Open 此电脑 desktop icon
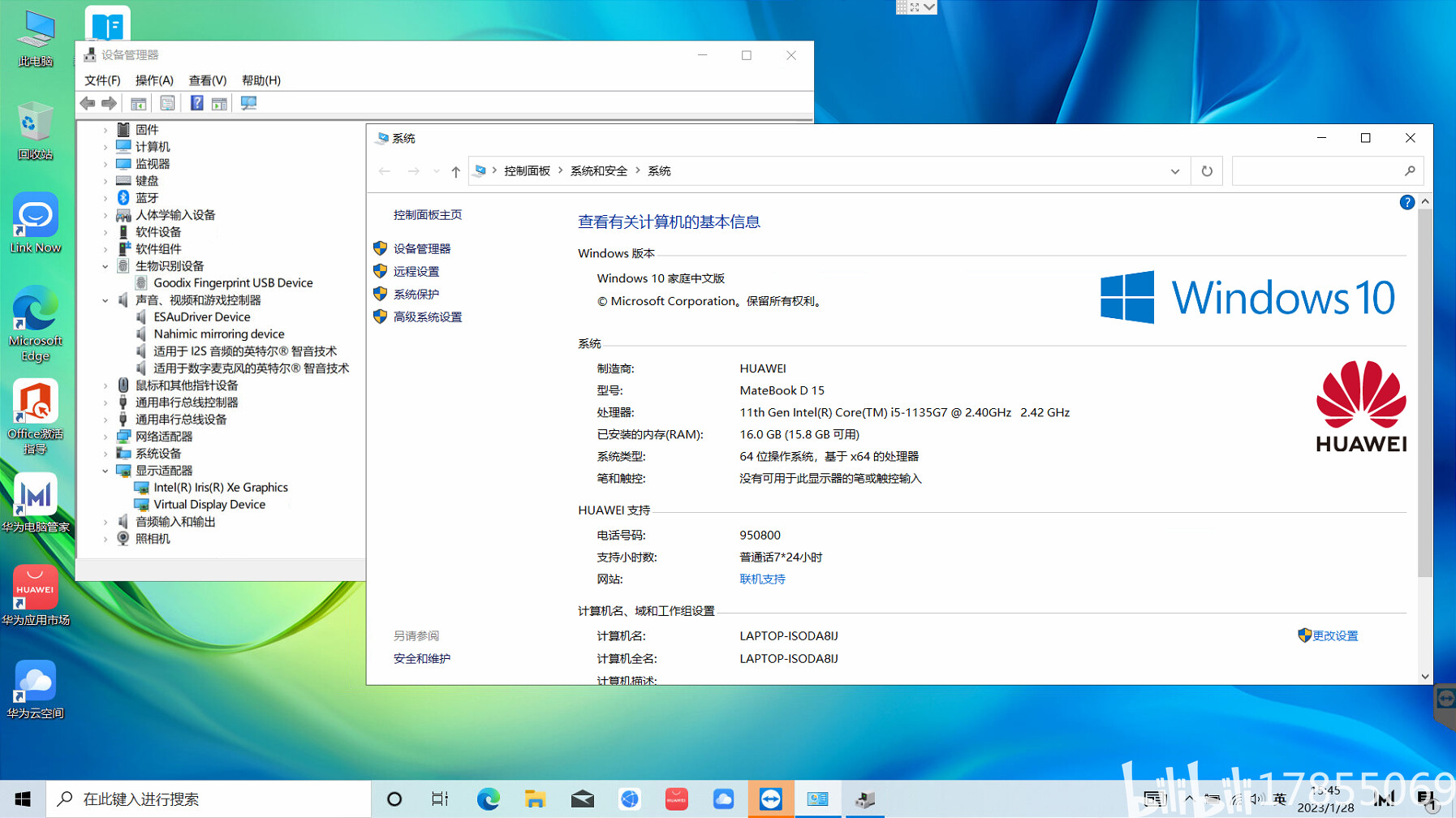Screen dimensions: 1456x818 (35, 38)
